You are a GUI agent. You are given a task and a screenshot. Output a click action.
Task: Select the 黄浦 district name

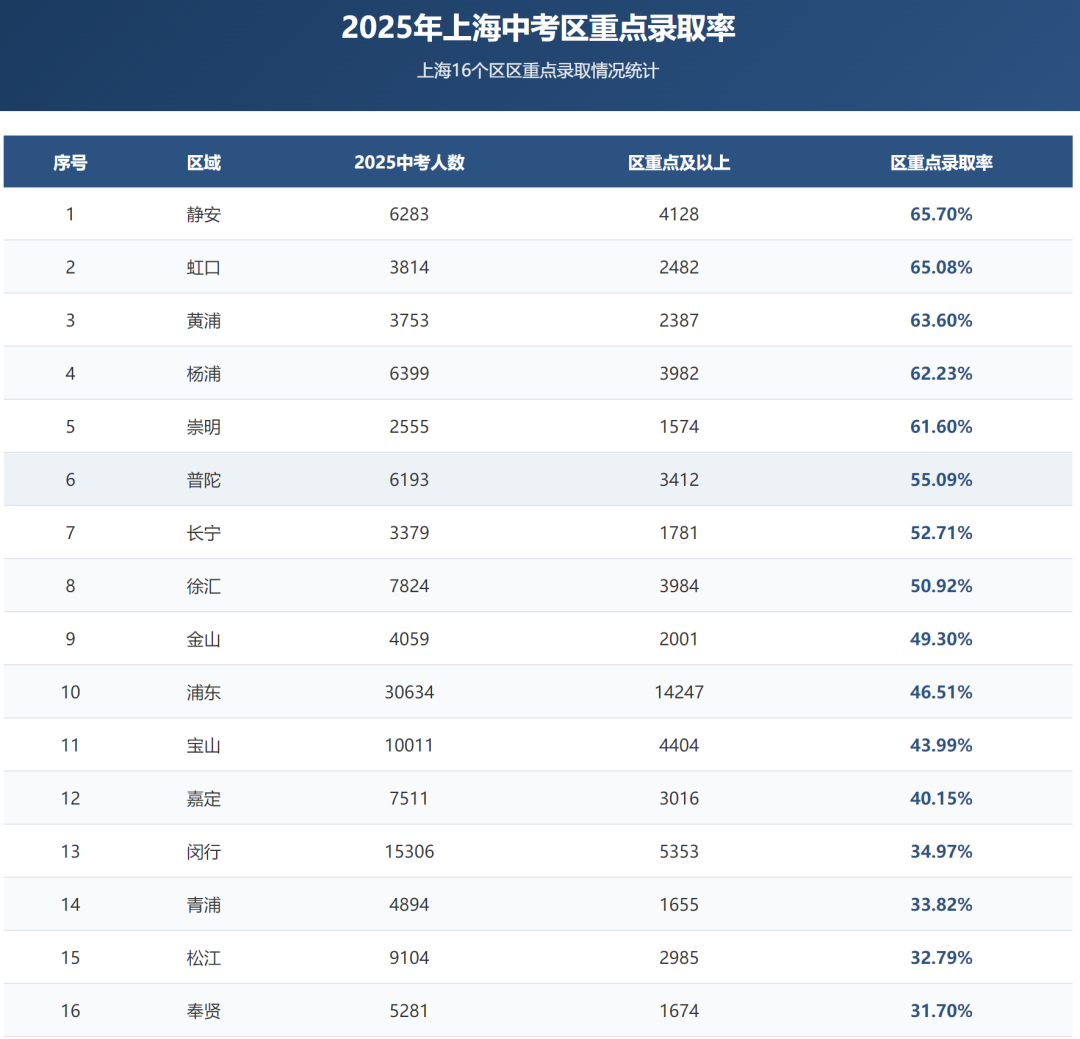click(x=204, y=320)
